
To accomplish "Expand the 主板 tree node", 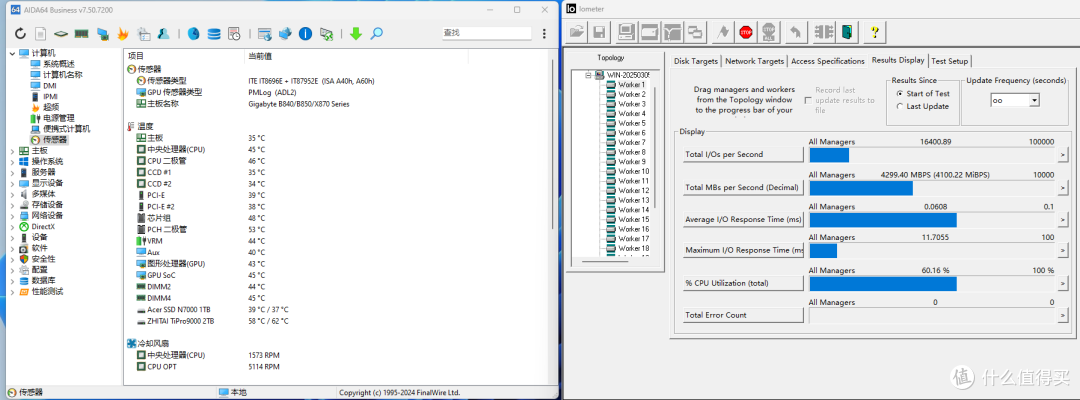I will 12,151.
